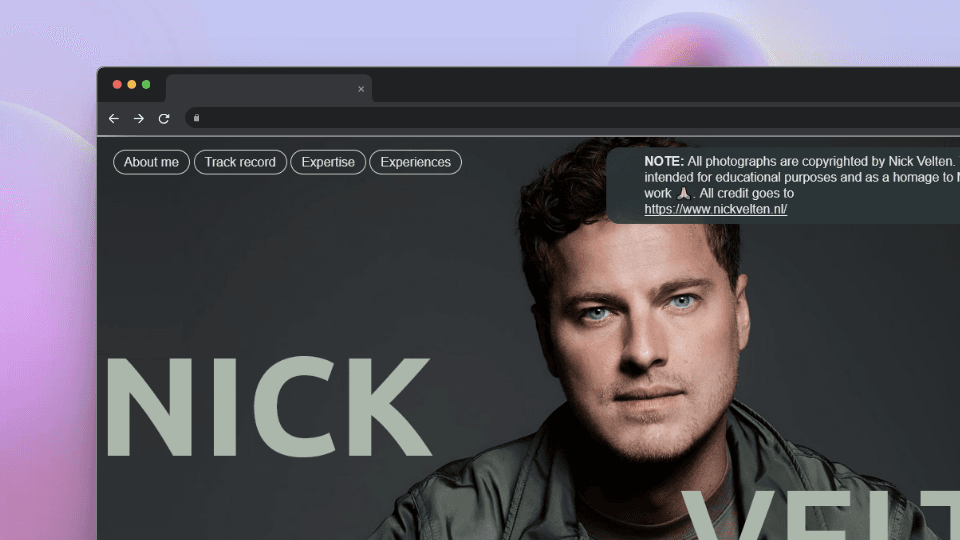Screen dimensions: 960x540
Task: Reload the page with the refresh icon
Action: coord(164,118)
